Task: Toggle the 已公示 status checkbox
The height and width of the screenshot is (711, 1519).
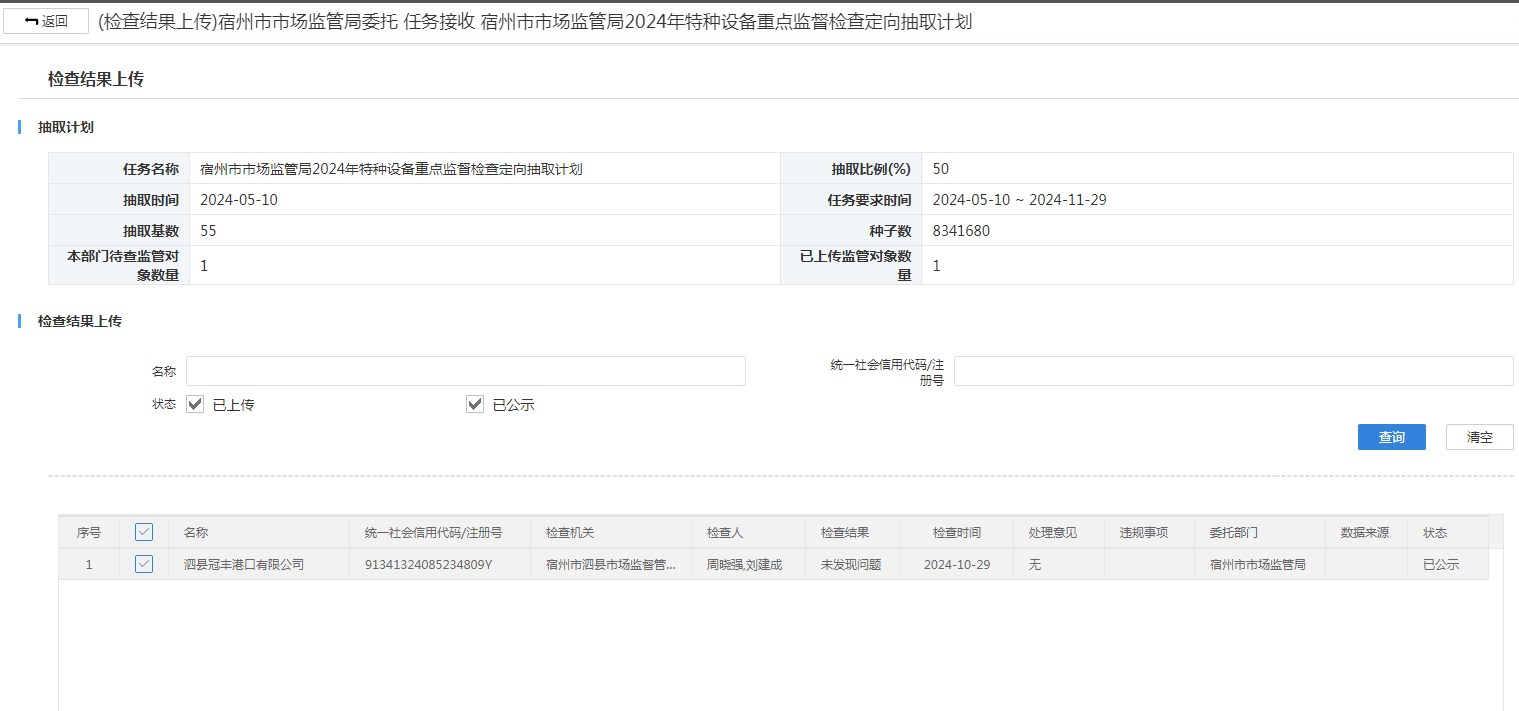Action: [x=475, y=405]
